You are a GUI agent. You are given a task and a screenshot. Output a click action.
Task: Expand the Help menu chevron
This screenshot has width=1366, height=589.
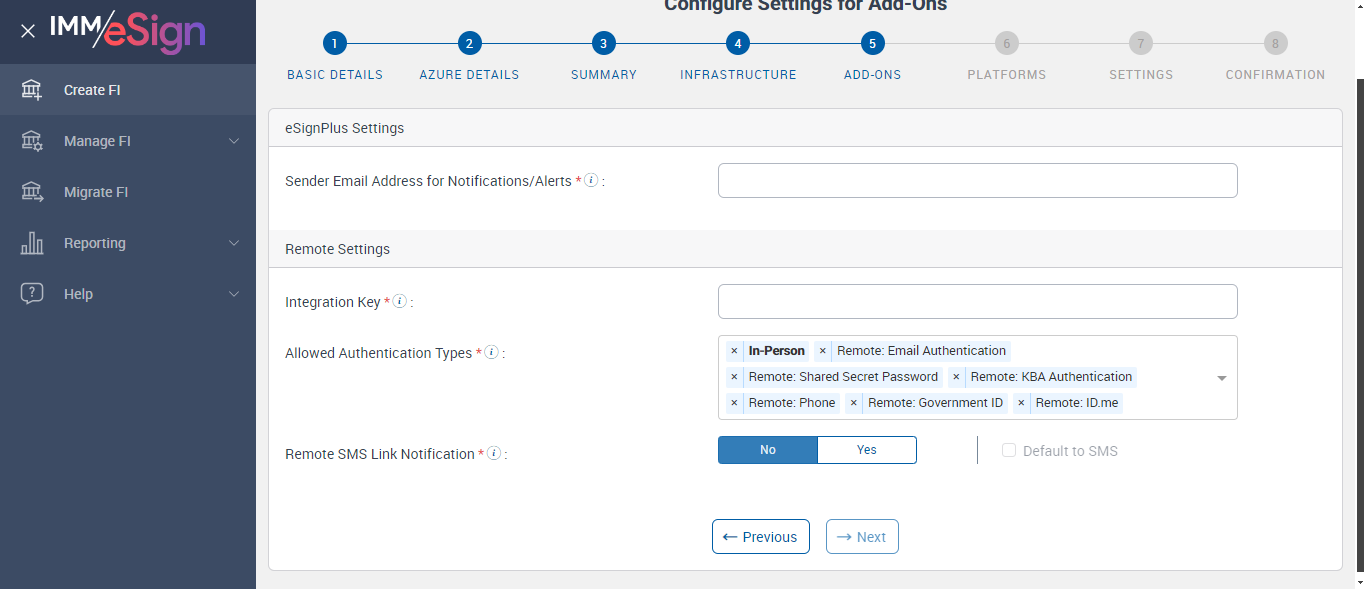234,294
